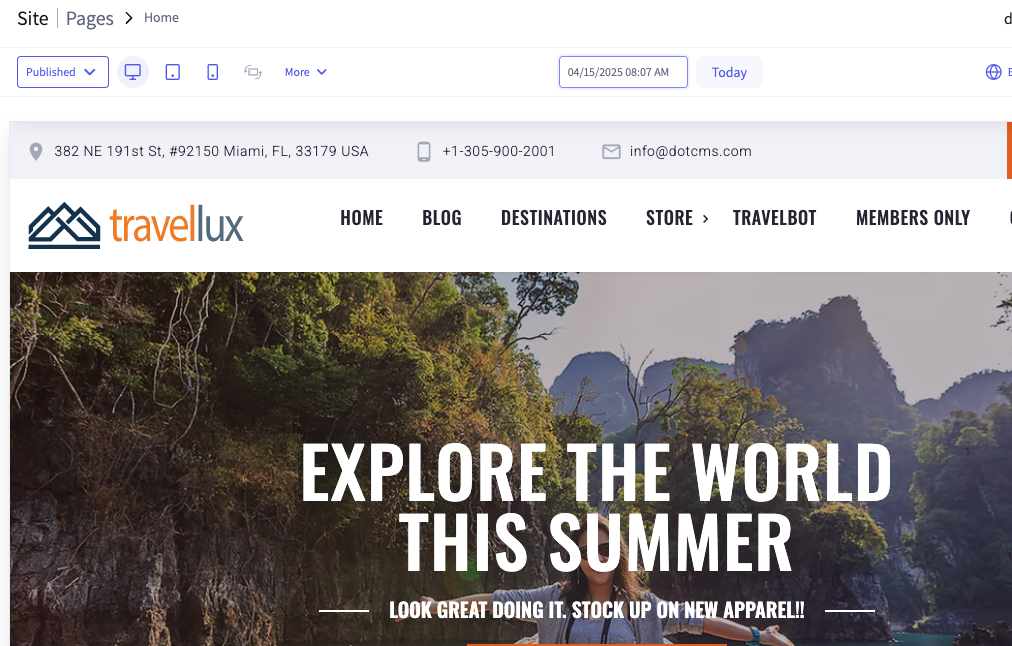
Task: Click the Today button
Action: pos(729,72)
